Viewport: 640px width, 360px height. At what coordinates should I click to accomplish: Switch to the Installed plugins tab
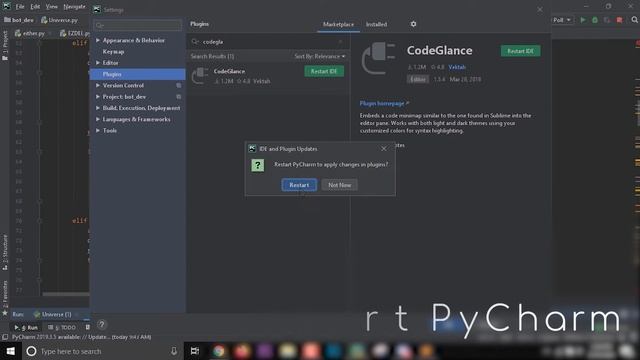pyautogui.click(x=376, y=24)
